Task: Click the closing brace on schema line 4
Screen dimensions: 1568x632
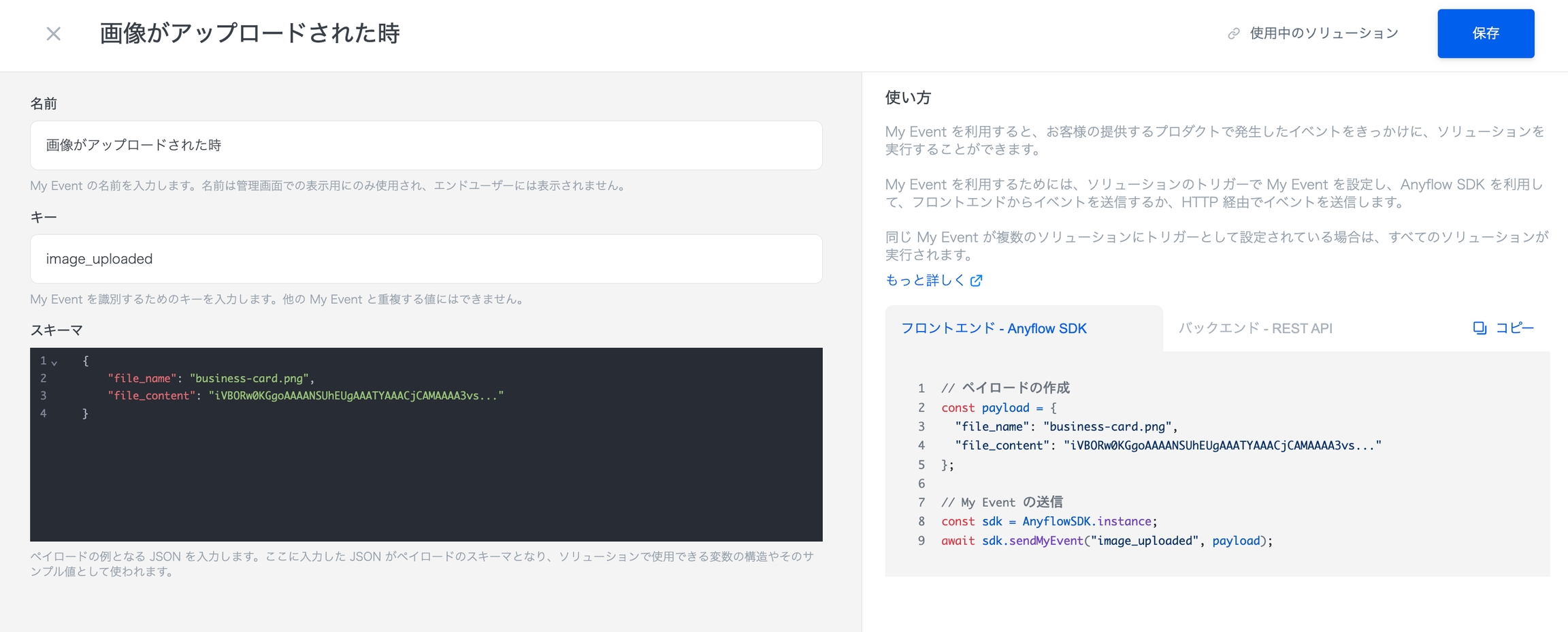Action: click(85, 413)
